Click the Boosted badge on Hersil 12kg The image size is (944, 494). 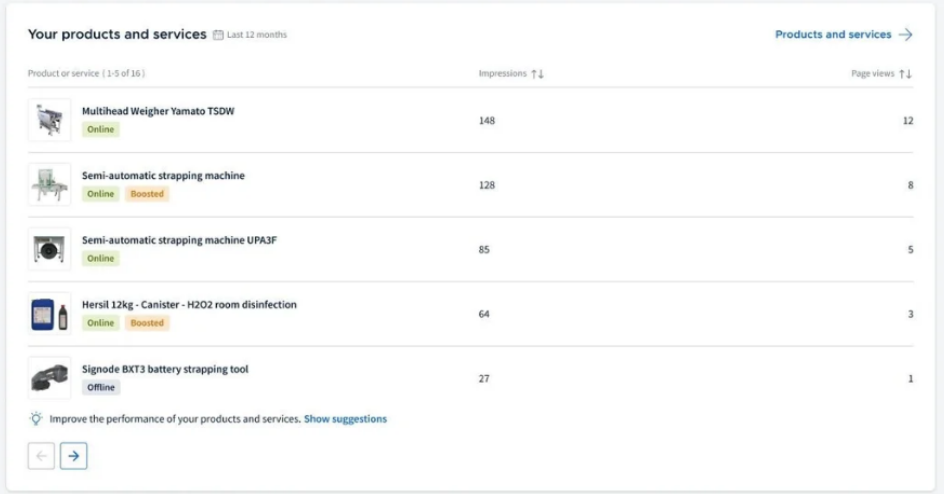click(147, 323)
